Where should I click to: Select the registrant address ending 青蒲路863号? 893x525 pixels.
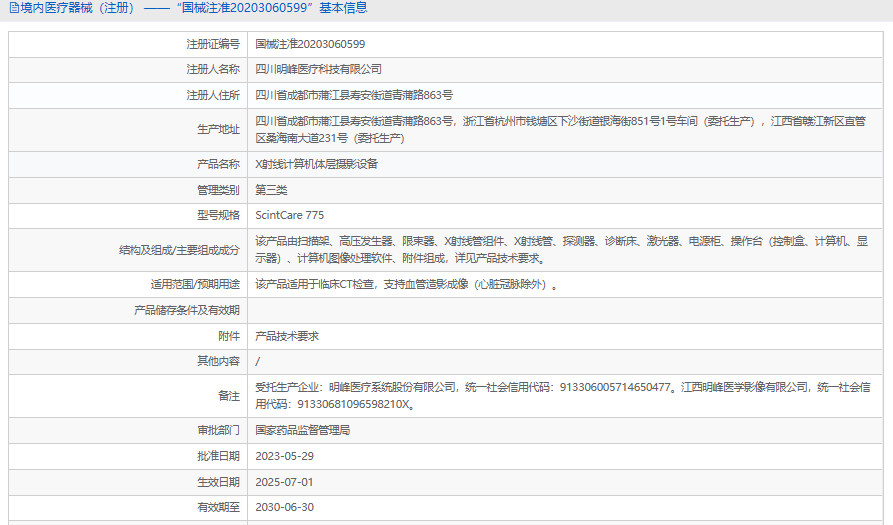point(354,95)
